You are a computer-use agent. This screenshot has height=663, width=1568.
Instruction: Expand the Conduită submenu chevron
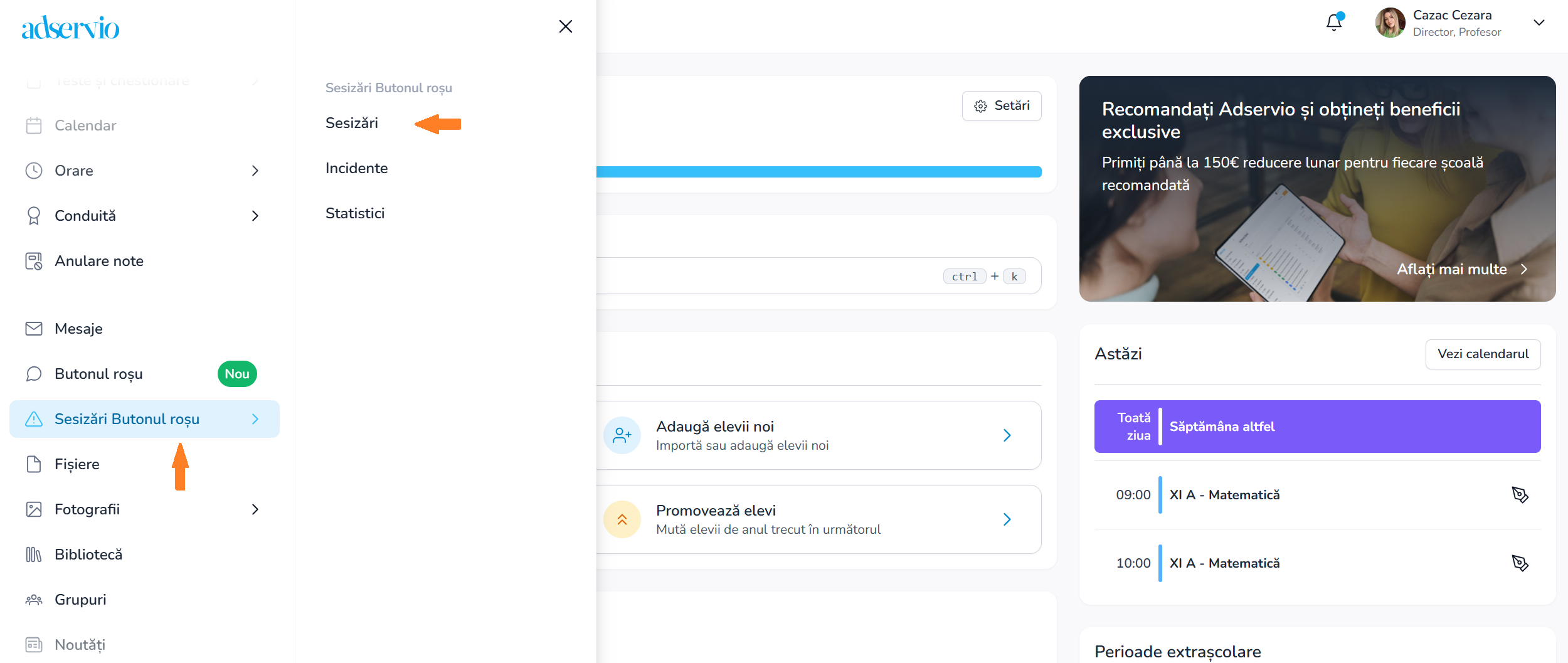point(255,216)
